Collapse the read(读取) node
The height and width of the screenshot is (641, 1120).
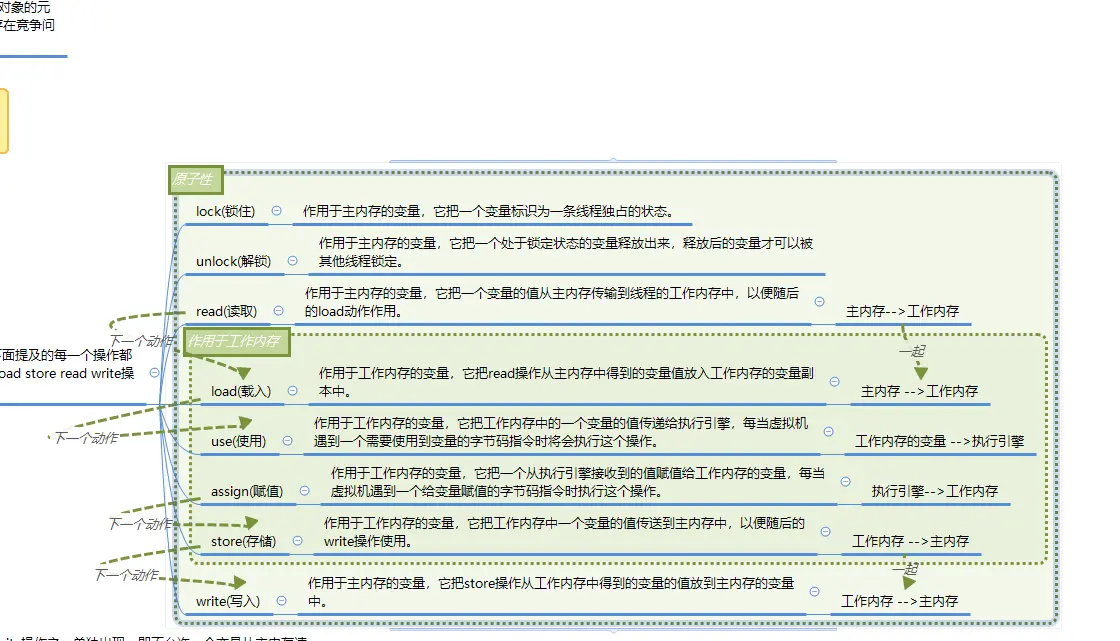pos(279,311)
